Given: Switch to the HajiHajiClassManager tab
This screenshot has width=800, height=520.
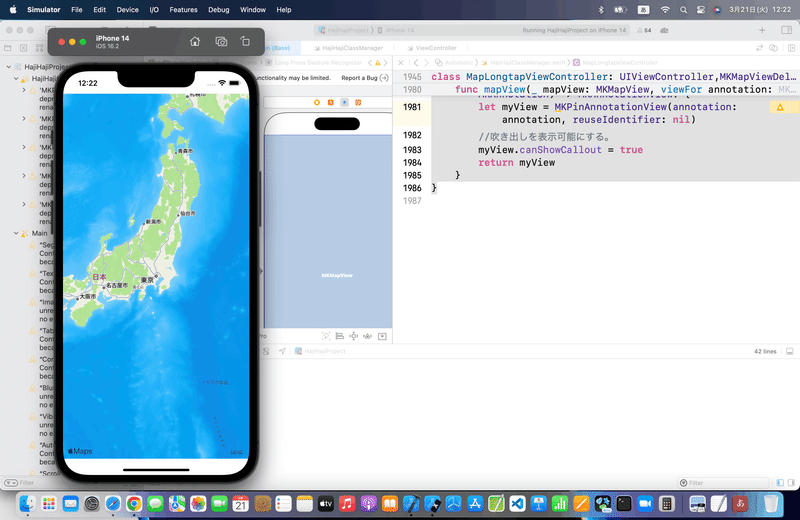Looking at the screenshot, I should pyautogui.click(x=348, y=48).
